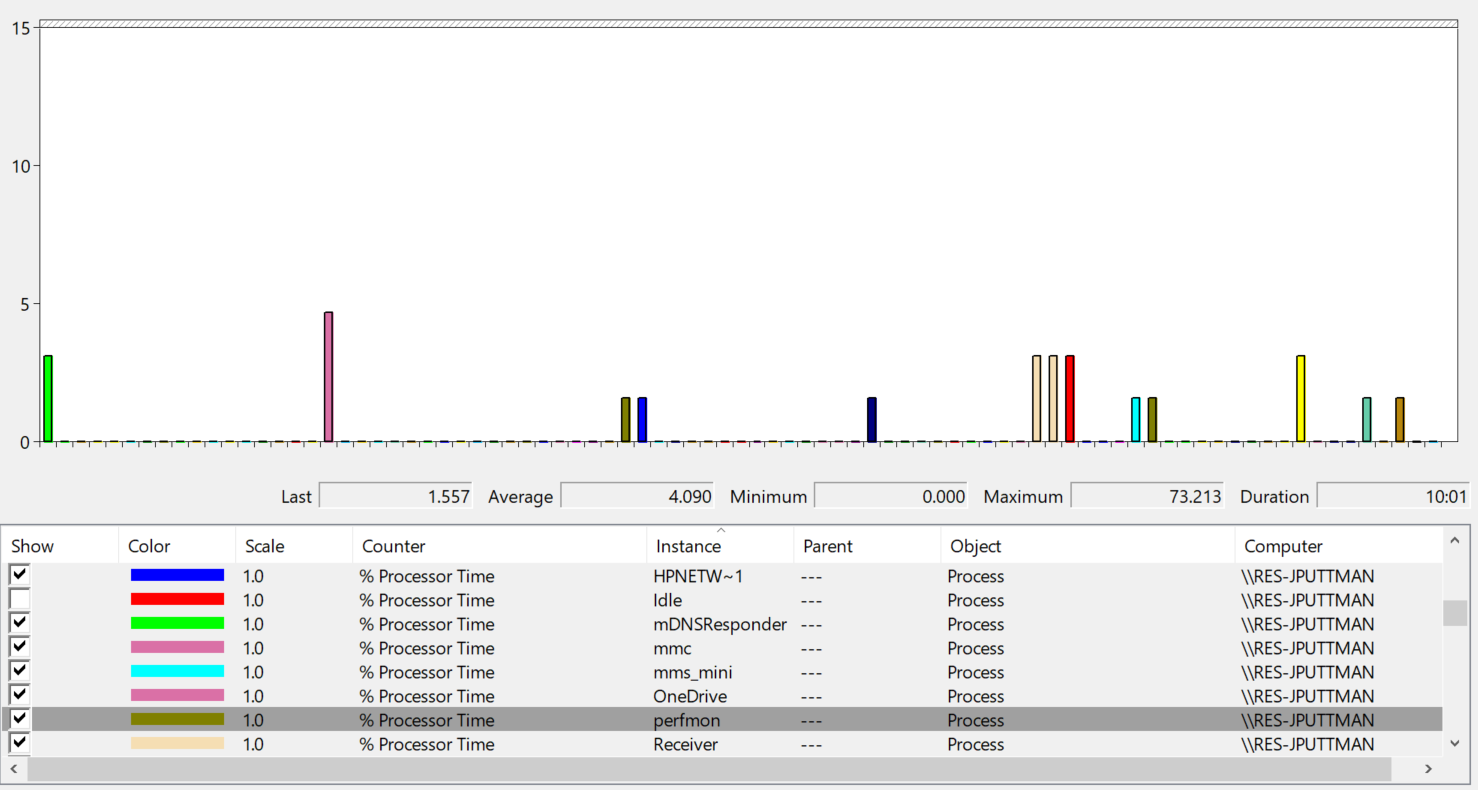Click the vertical scrollbar thumb in counter list
This screenshot has width=1478, height=790.
(1455, 612)
